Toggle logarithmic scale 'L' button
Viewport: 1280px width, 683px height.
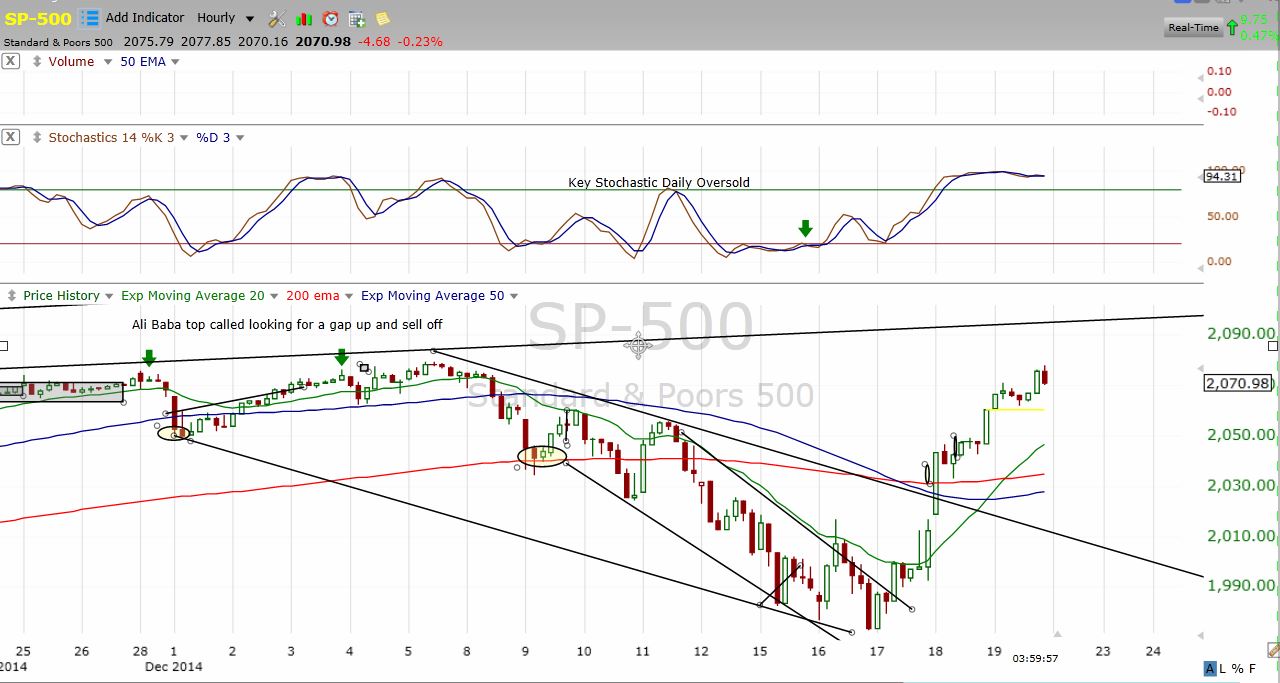[x=1225, y=669]
